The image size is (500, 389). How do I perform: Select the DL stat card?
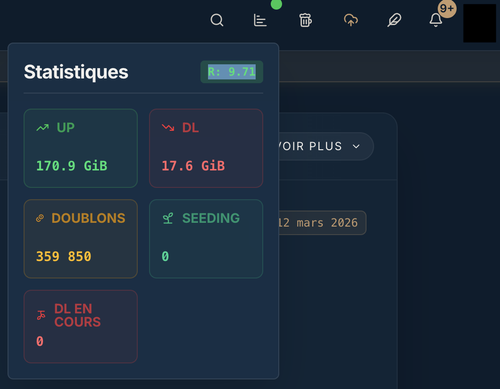point(206,148)
